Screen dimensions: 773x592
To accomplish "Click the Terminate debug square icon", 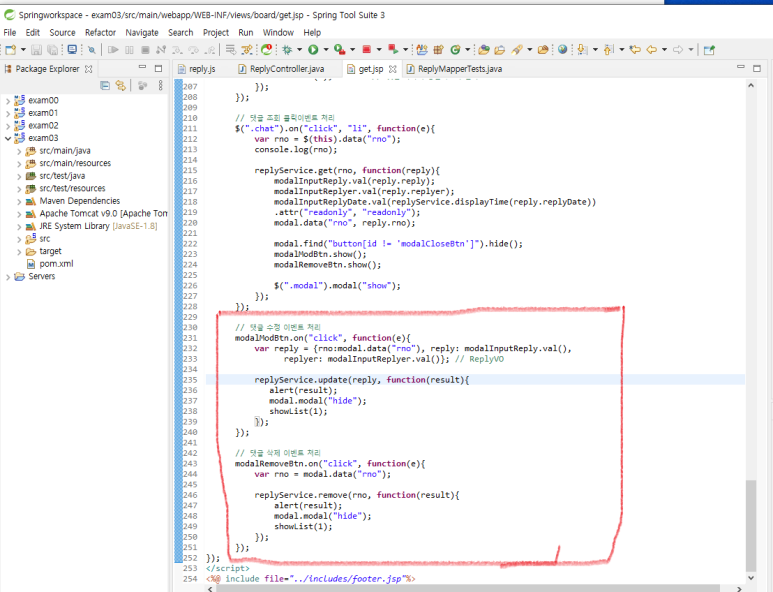I will 145,49.
